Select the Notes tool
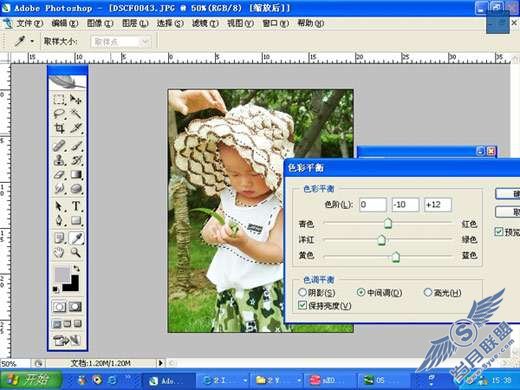Screen dimensions: 520x390 point(59,238)
